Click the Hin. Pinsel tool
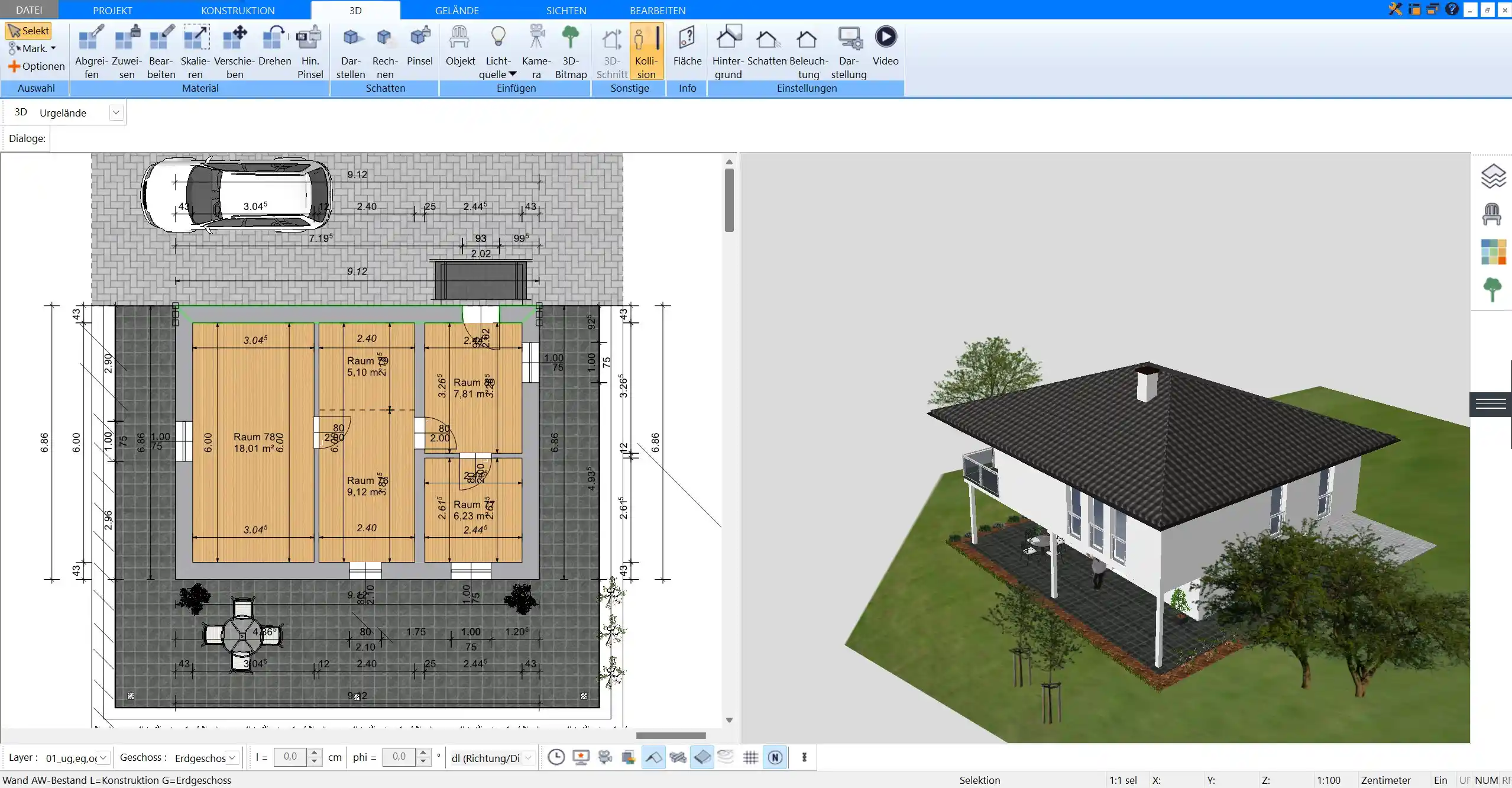This screenshot has width=1512, height=788. tap(310, 51)
